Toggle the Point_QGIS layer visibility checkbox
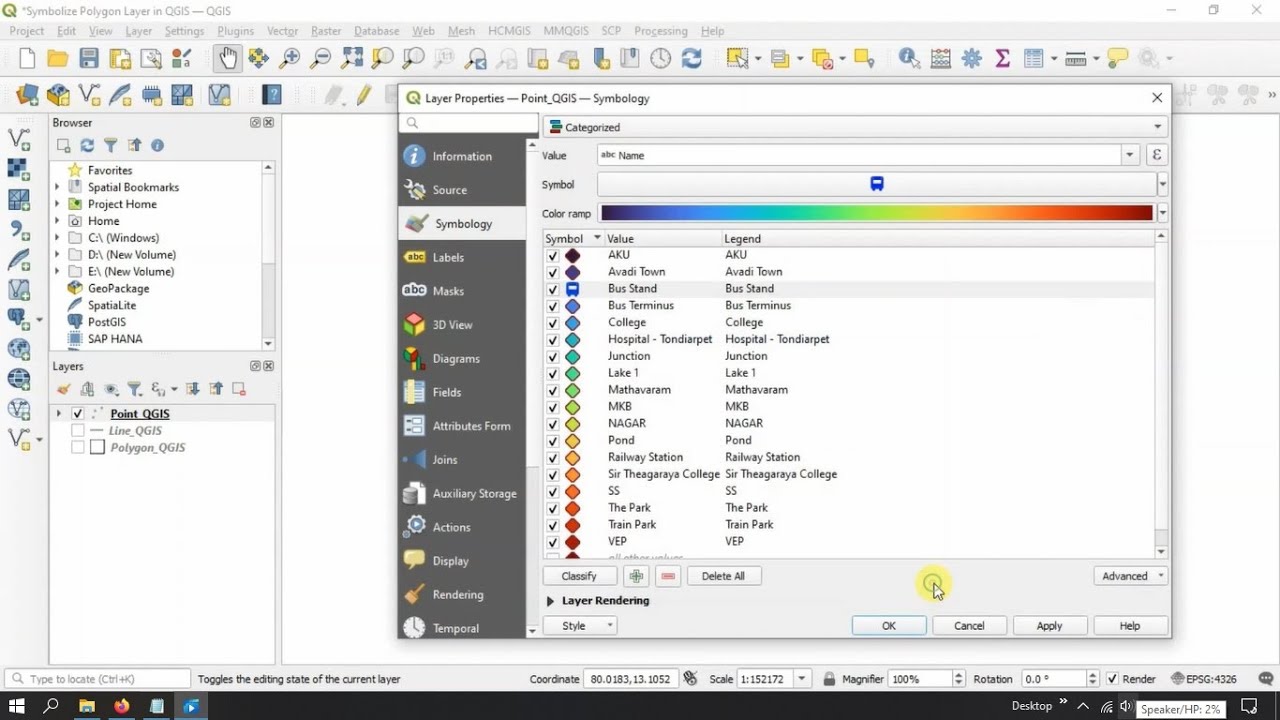This screenshot has height=720, width=1280. pyautogui.click(x=78, y=414)
